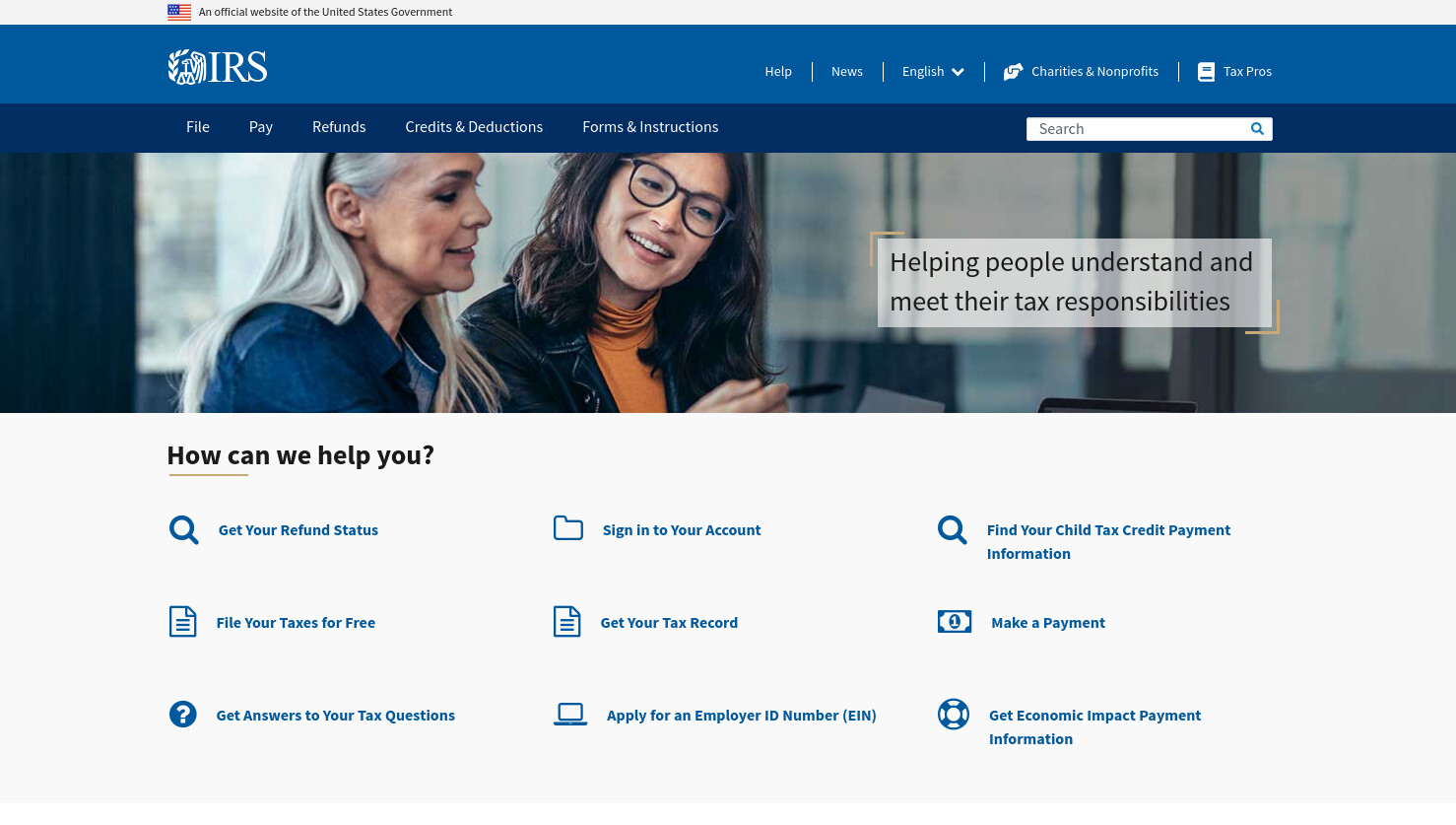Click the account folder icon
Screen dimensions: 1456x825
[568, 528]
